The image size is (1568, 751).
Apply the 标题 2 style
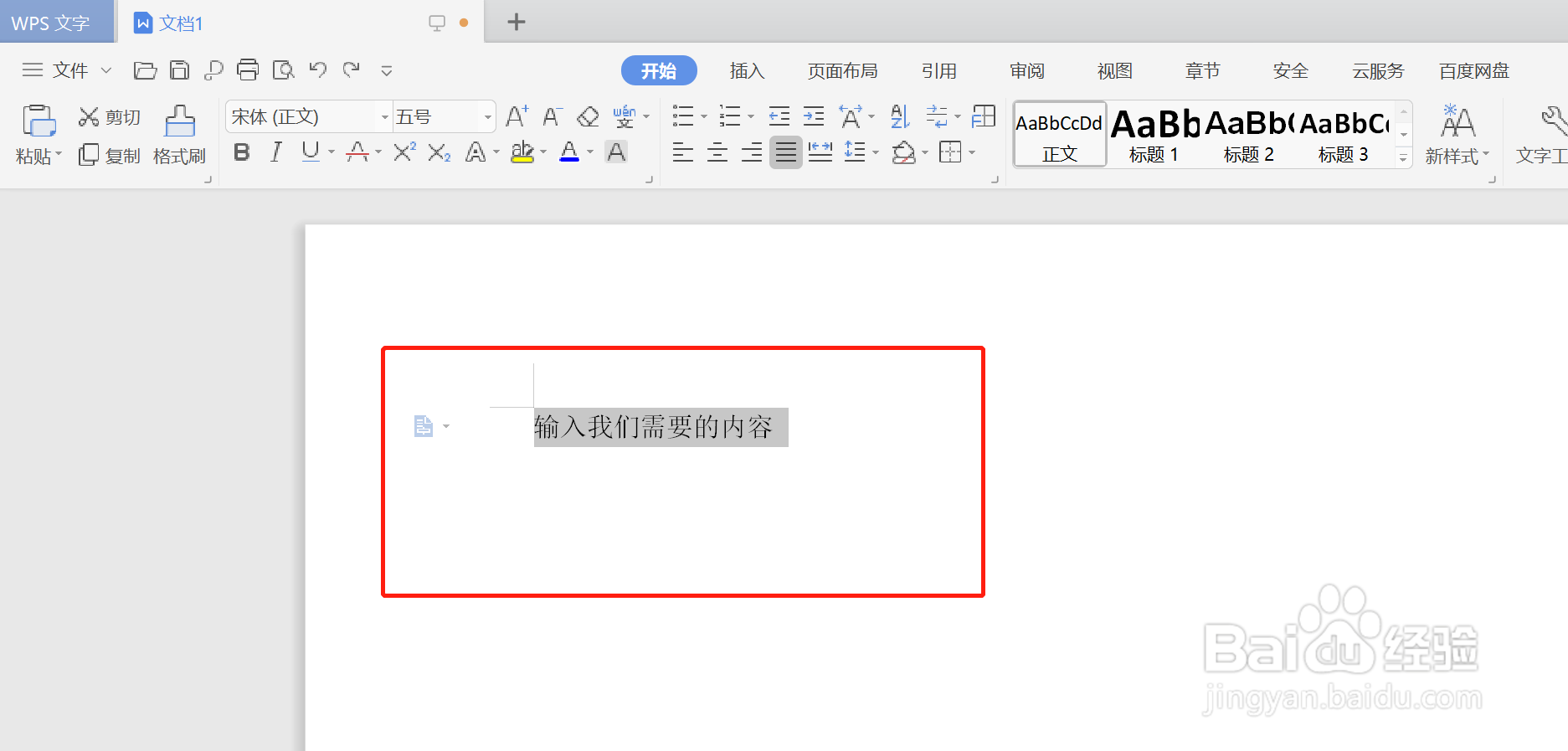click(x=1248, y=134)
